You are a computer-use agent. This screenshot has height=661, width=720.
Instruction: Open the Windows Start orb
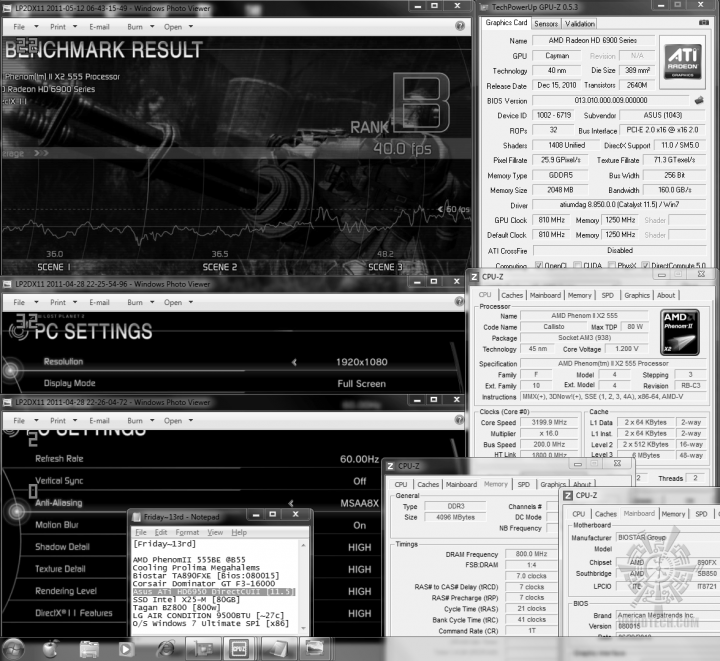click(14, 649)
